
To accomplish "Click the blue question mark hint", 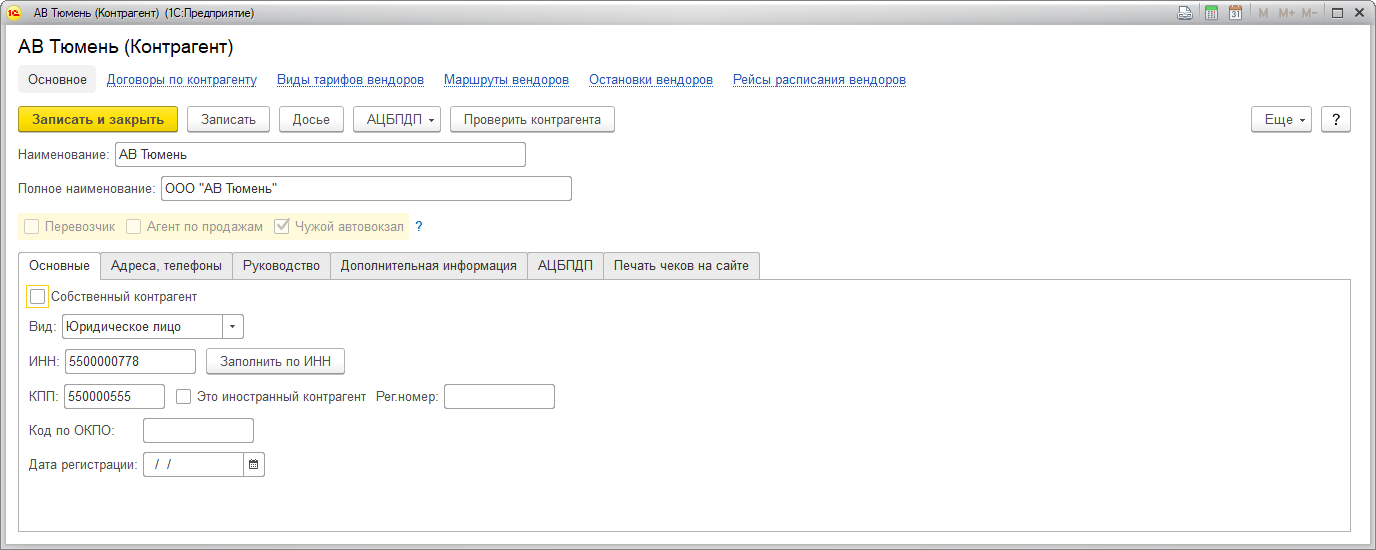I will click(419, 227).
